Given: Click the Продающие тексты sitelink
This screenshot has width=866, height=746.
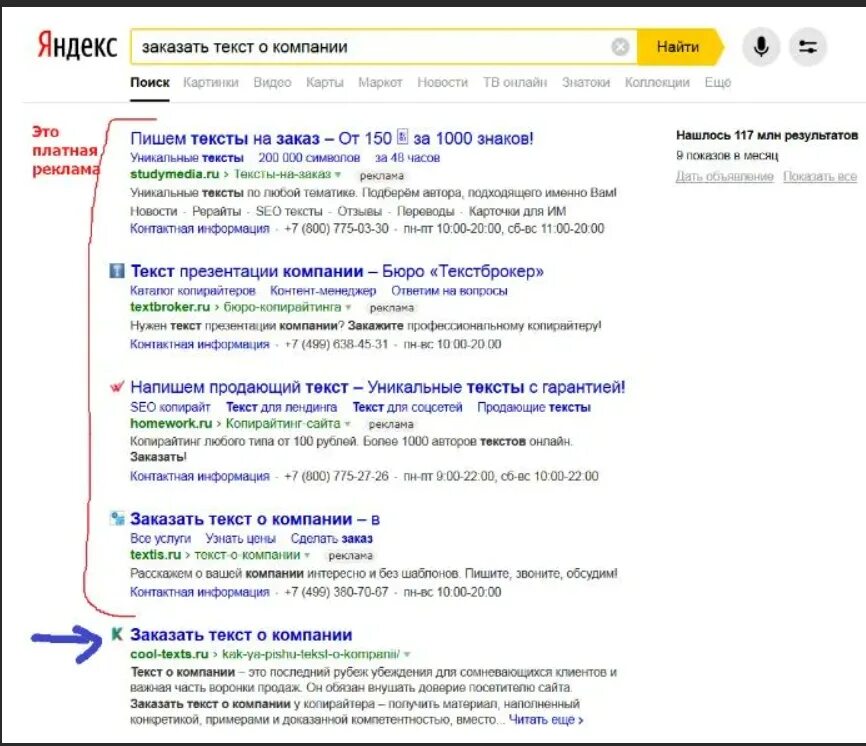Looking at the screenshot, I should click(534, 407).
